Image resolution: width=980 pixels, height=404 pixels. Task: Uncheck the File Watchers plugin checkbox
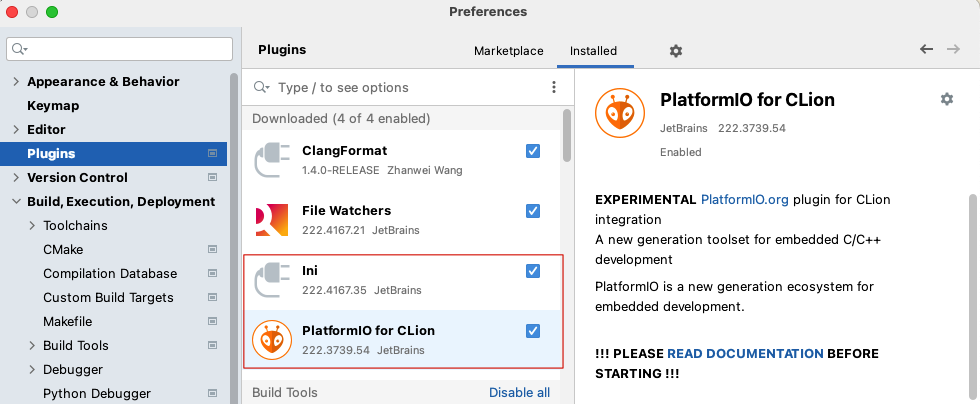coord(533,211)
